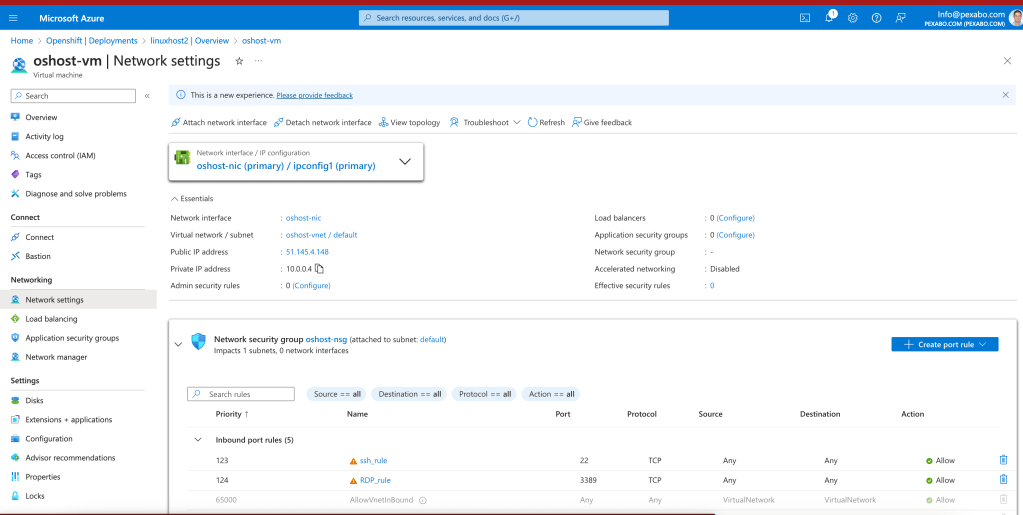Click the network security group shield icon
The image size is (1023, 515).
(198, 341)
